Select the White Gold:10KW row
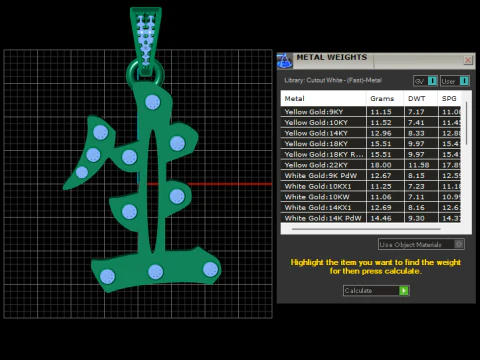The height and width of the screenshot is (360, 480). pyautogui.click(x=371, y=197)
